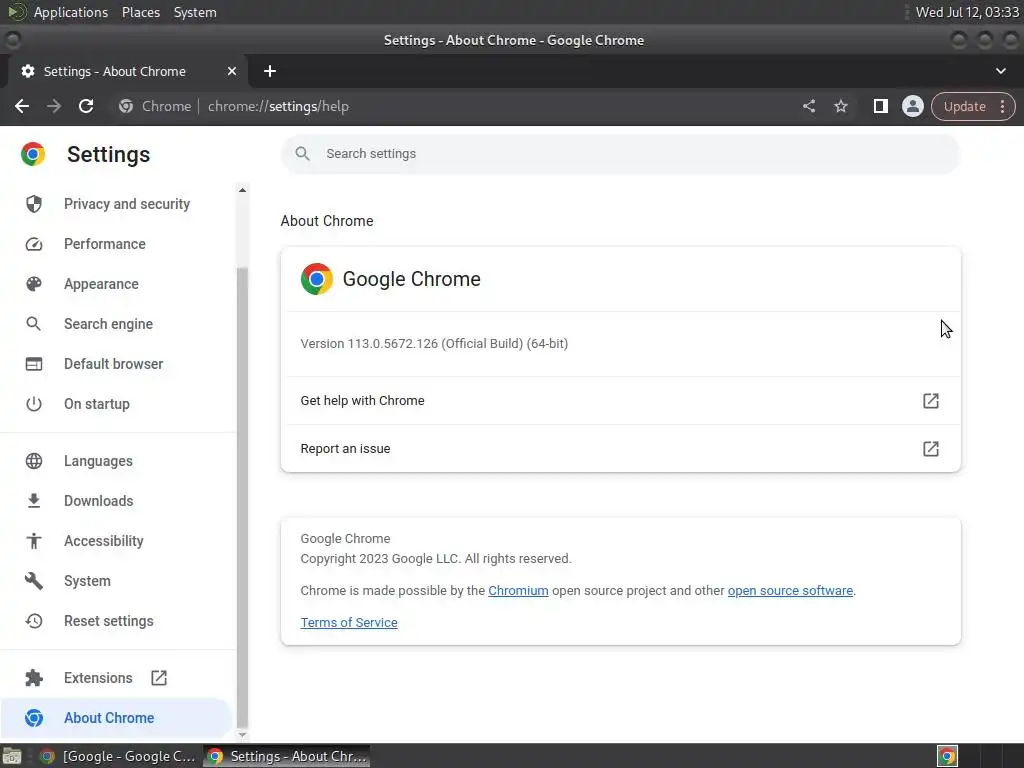Image resolution: width=1024 pixels, height=768 pixels.
Task: Click the browser back arrow
Action: point(22,106)
